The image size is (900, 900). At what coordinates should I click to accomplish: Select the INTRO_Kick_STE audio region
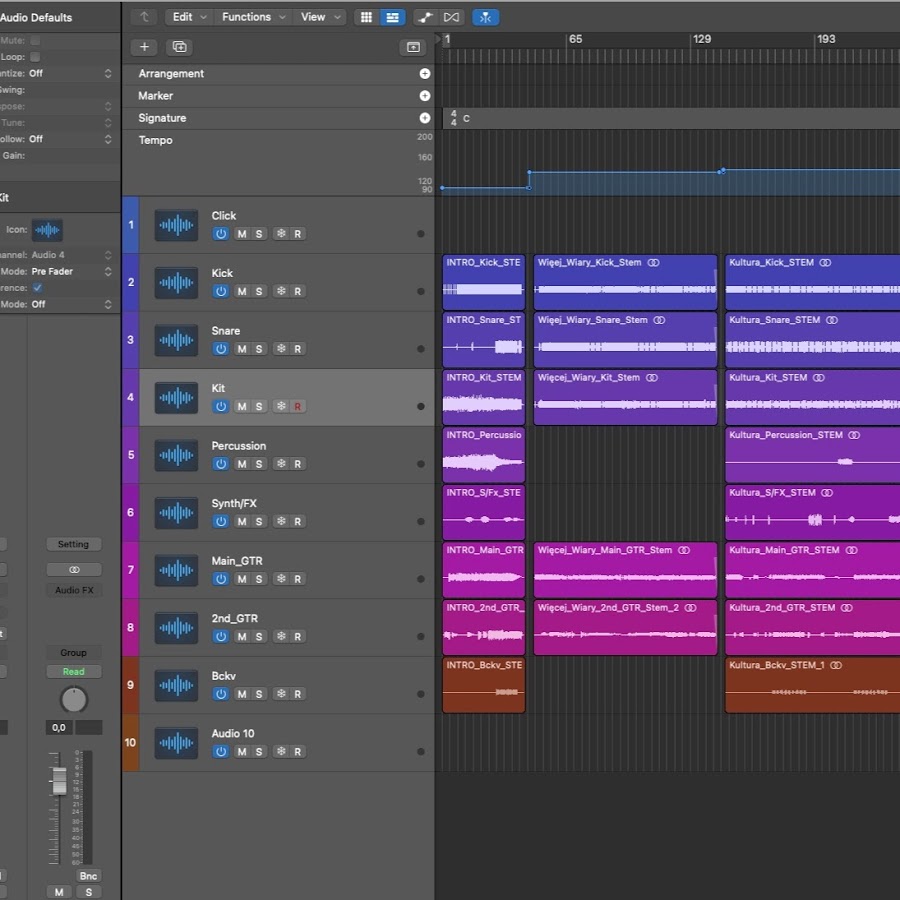click(484, 282)
